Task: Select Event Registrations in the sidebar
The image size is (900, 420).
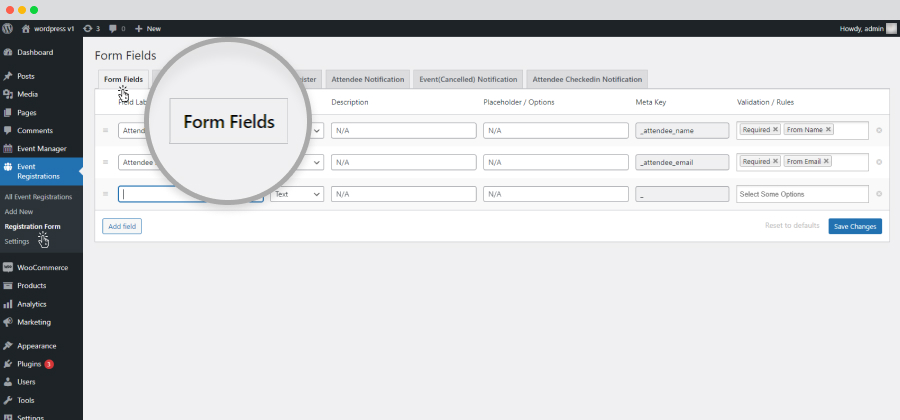Action: tap(41, 171)
